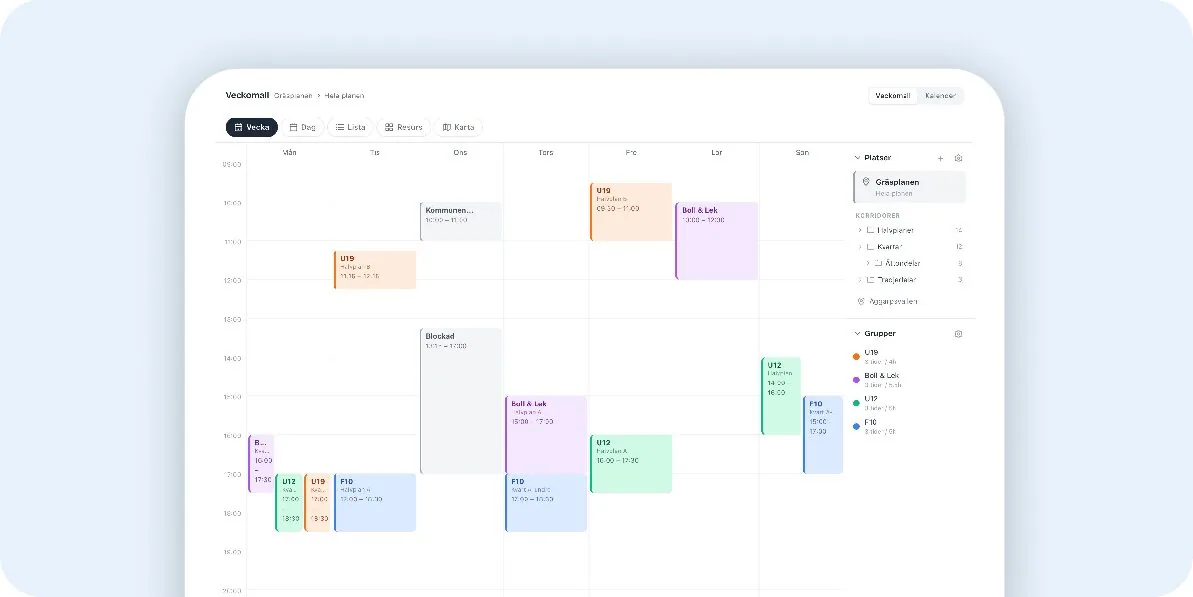Open Platser settings gear

click(x=959, y=158)
